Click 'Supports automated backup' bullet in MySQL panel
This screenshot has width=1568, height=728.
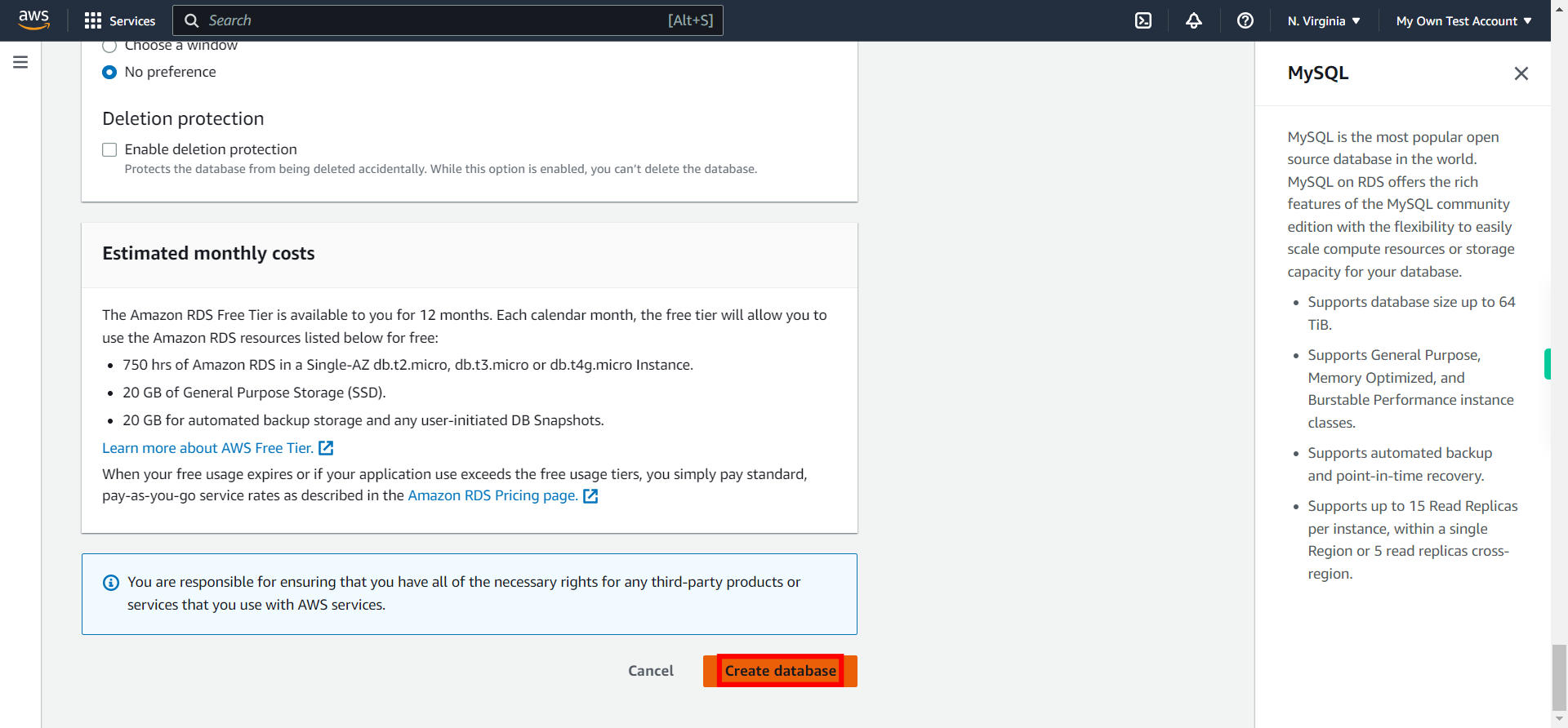pos(1400,464)
